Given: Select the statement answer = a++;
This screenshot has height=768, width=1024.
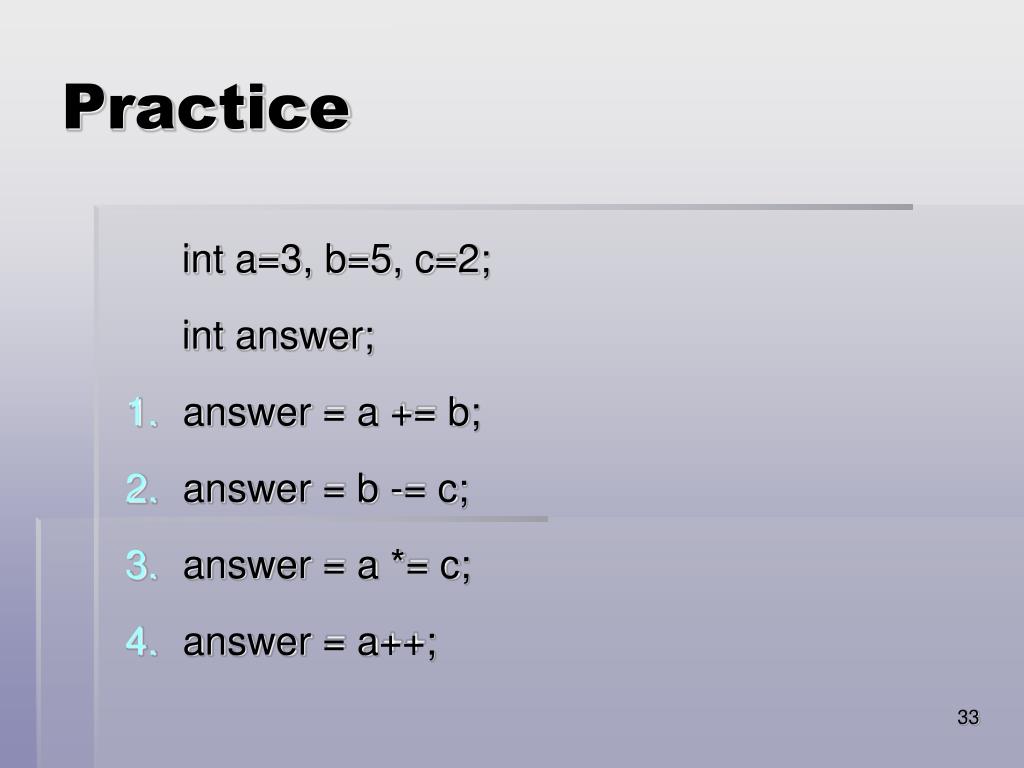Looking at the screenshot, I should coord(310,642).
